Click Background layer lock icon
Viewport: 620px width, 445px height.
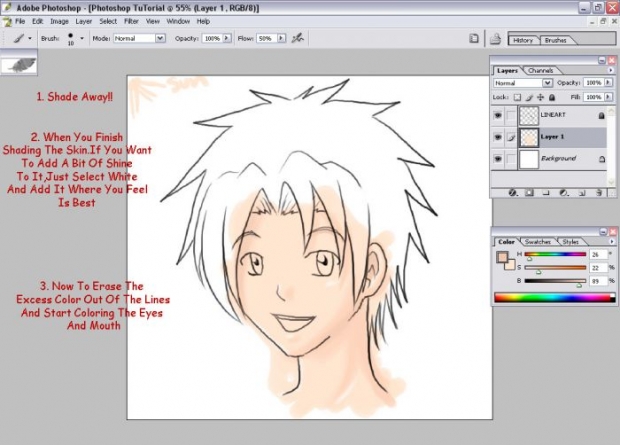pyautogui.click(x=601, y=159)
